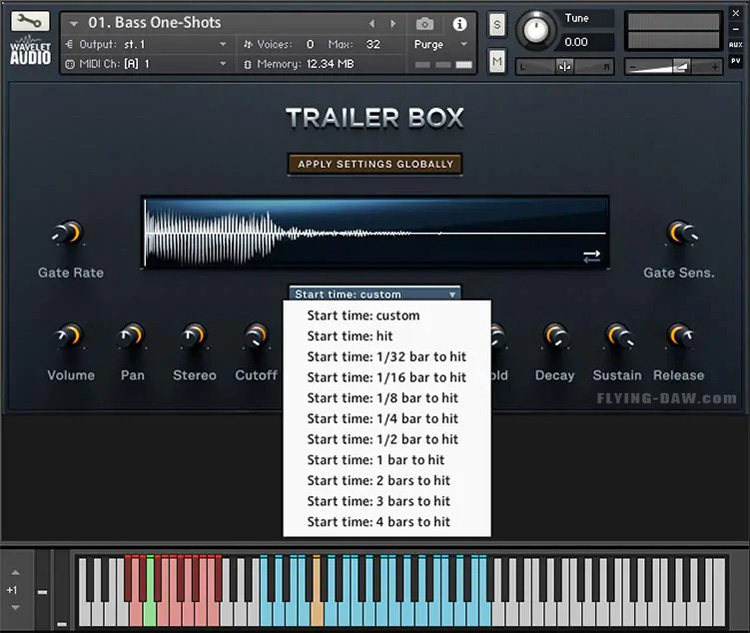Click the Gate Rate knob
The image size is (750, 633).
[69, 233]
